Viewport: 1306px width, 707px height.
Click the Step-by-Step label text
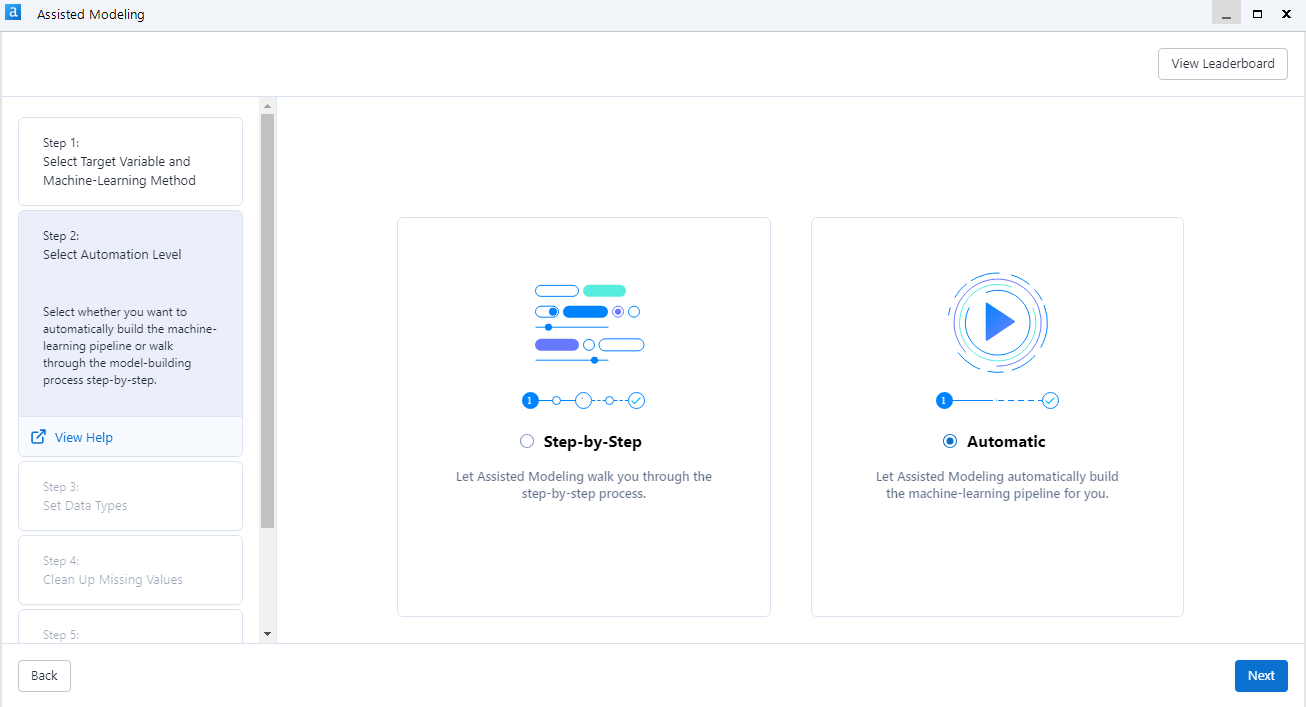click(593, 441)
